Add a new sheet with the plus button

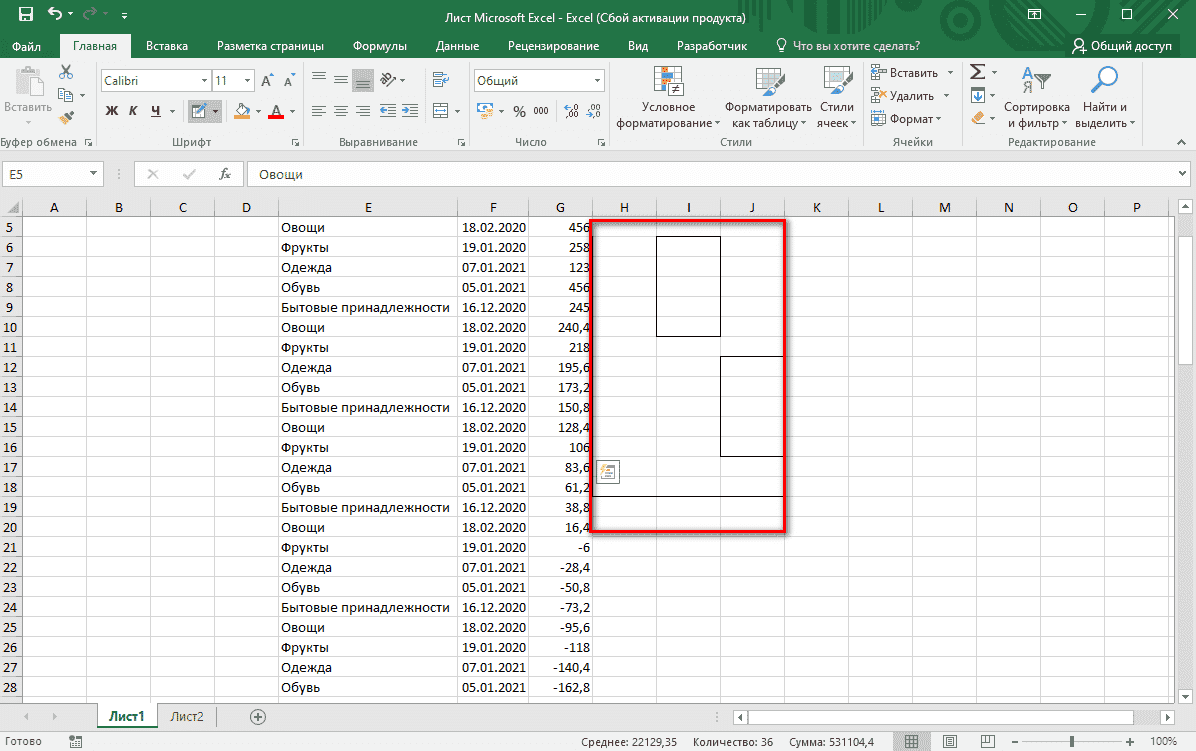point(256,716)
